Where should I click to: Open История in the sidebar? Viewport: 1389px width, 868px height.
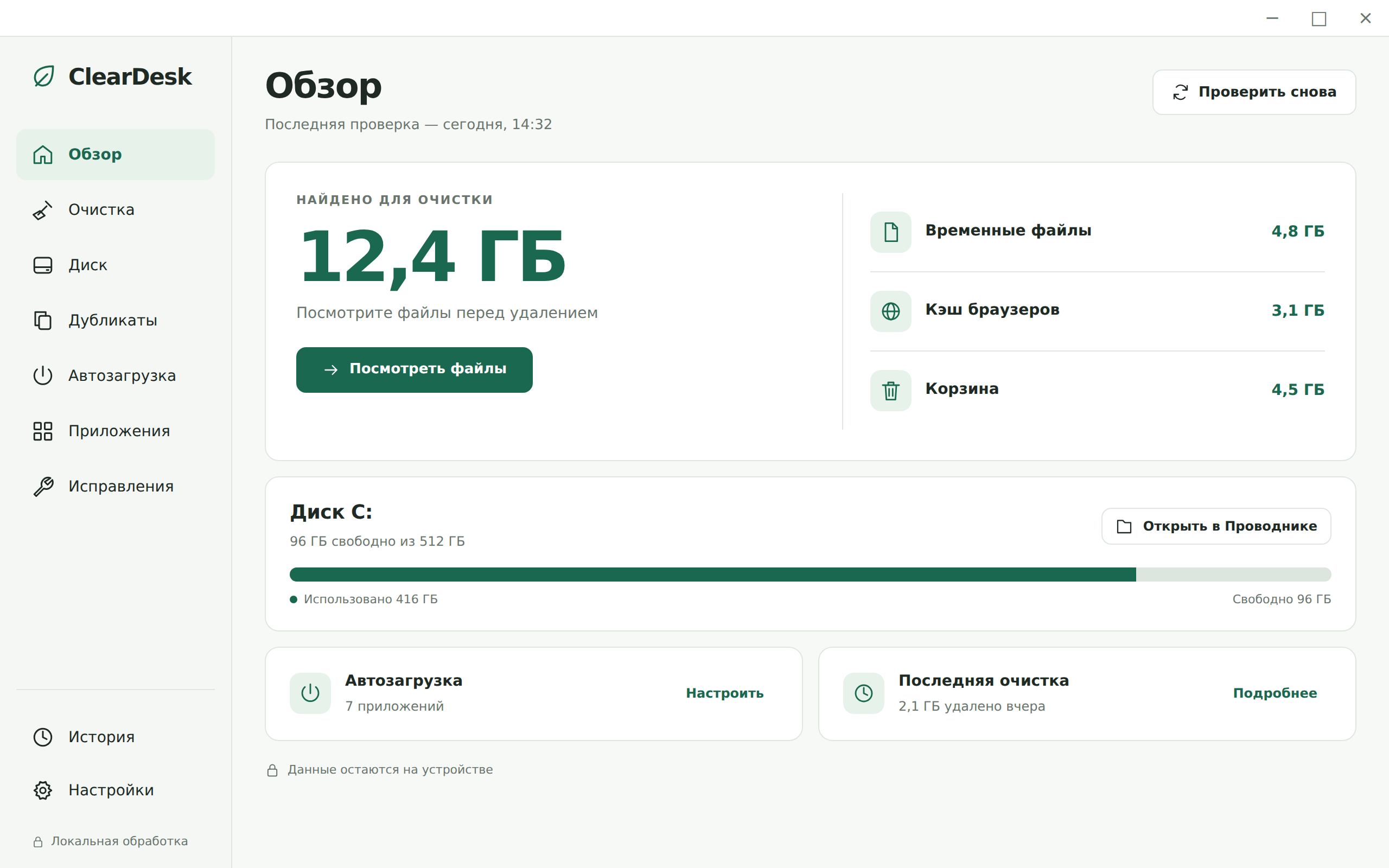[116, 737]
